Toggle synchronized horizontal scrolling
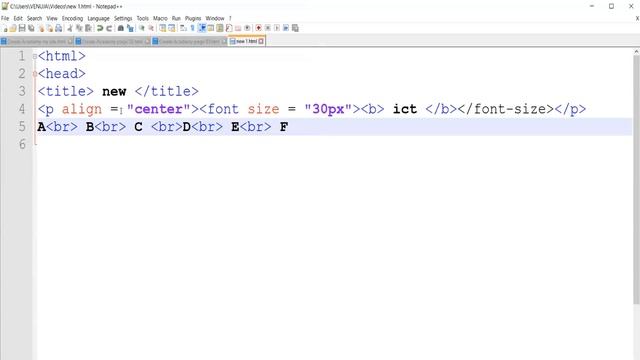 coord(171,28)
